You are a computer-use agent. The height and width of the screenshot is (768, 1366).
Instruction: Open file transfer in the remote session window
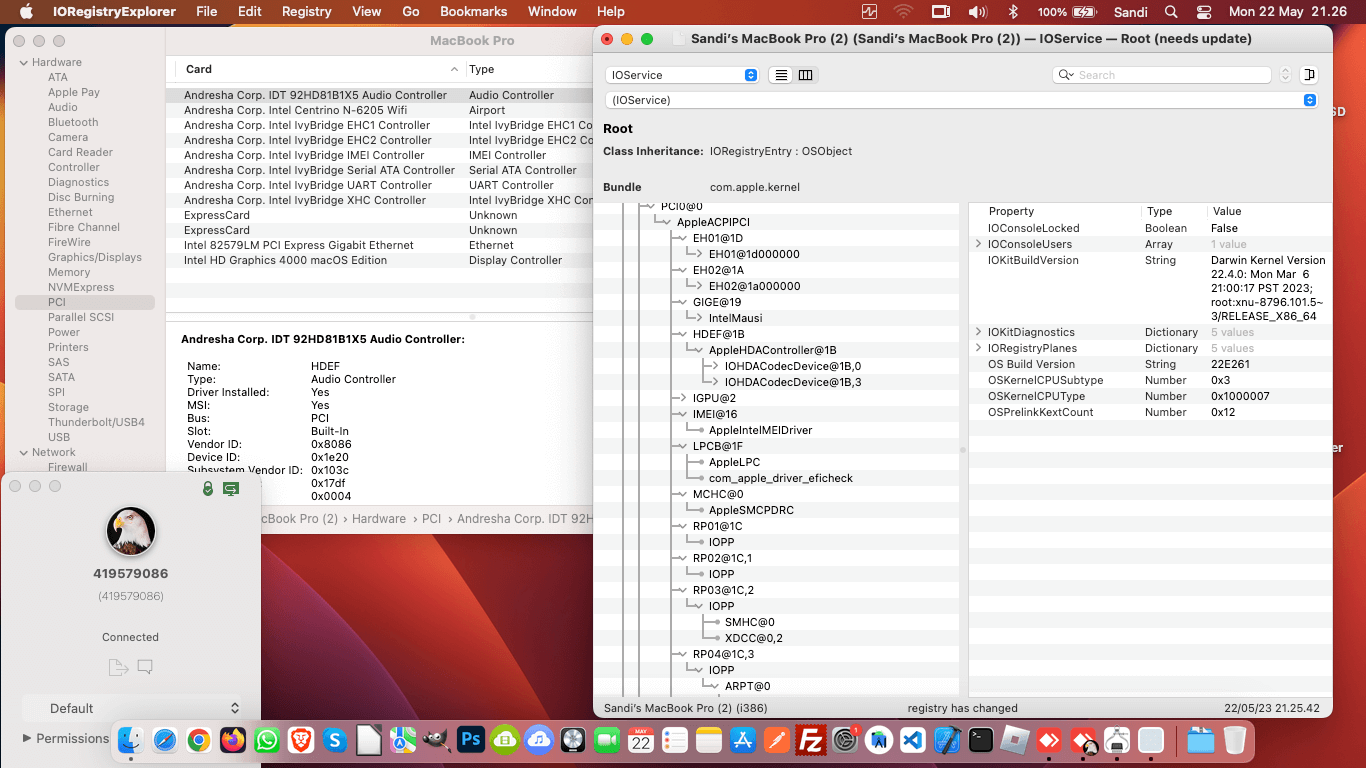pos(117,667)
